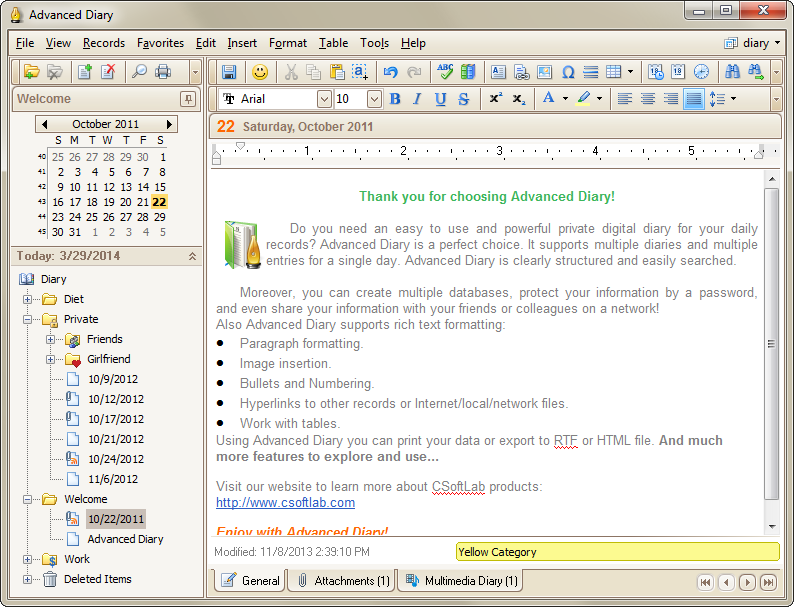Image resolution: width=794 pixels, height=607 pixels.
Task: Click the hyperlink insert icon
Action: (x=521, y=72)
